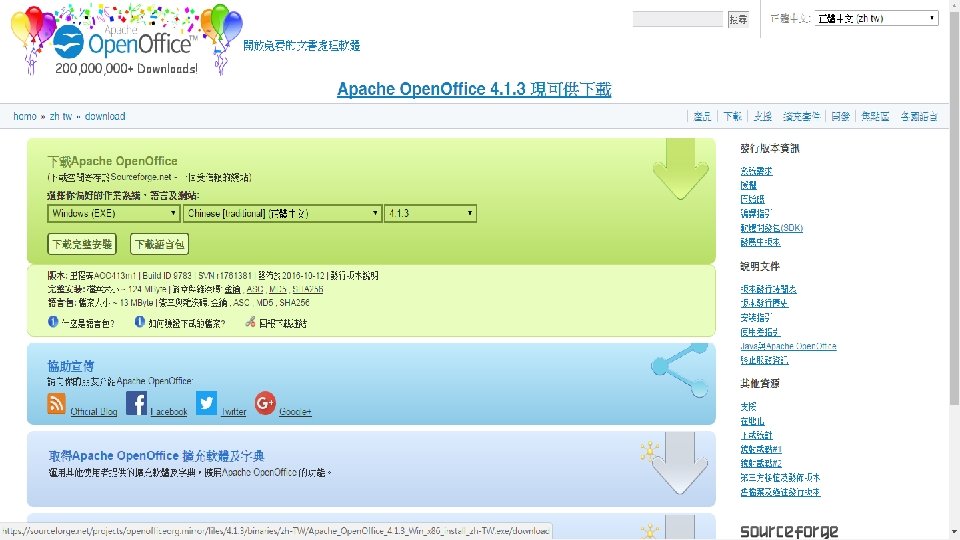Click the red Google+ icon

(265, 403)
